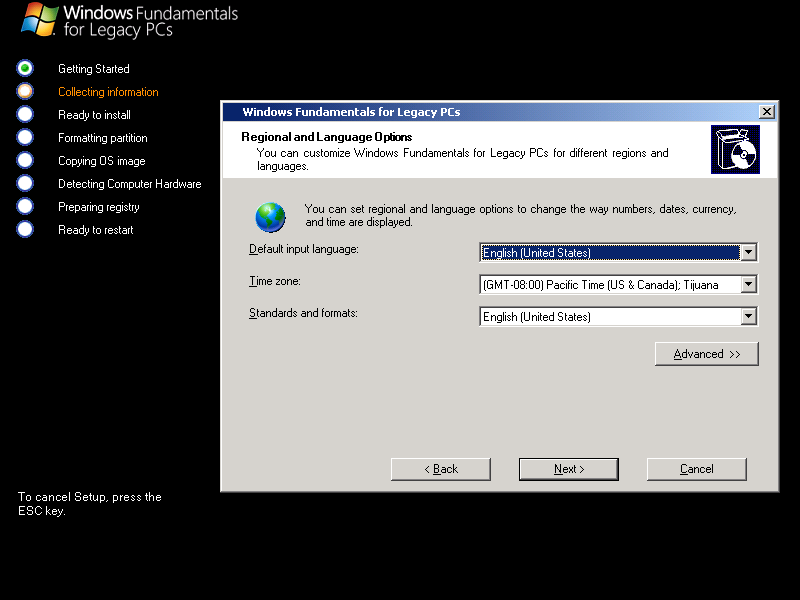Click the Collecting information progress indicator

coord(24,91)
